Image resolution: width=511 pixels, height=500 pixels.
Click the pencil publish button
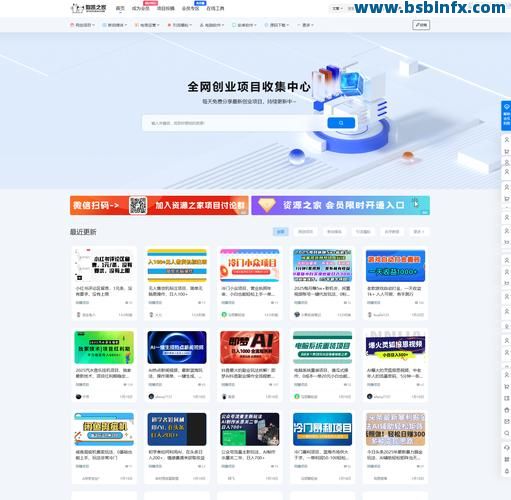click(421, 25)
